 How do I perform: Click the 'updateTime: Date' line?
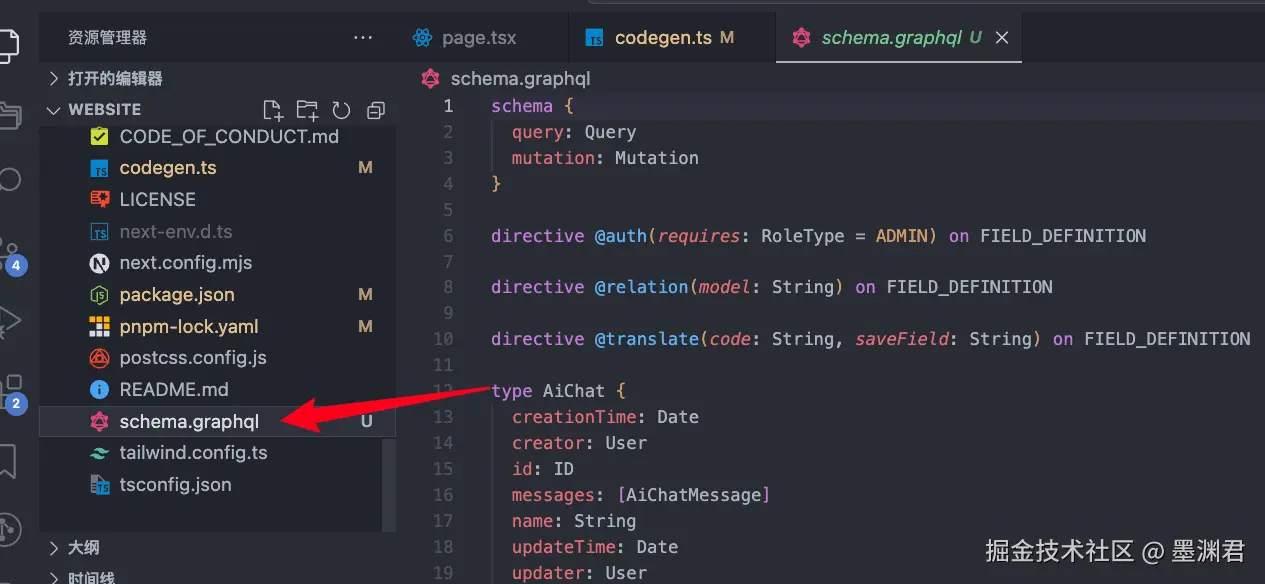point(595,547)
